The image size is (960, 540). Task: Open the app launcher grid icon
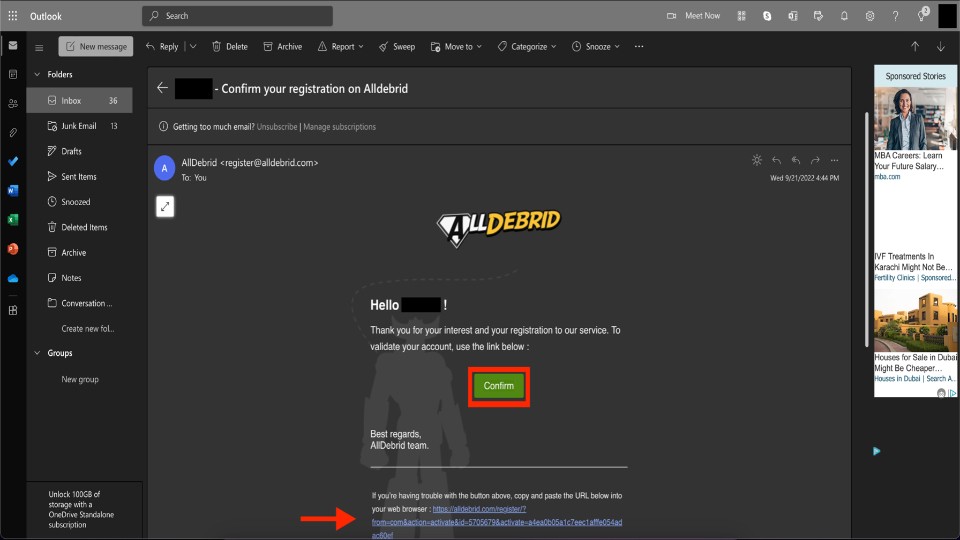pos(12,16)
